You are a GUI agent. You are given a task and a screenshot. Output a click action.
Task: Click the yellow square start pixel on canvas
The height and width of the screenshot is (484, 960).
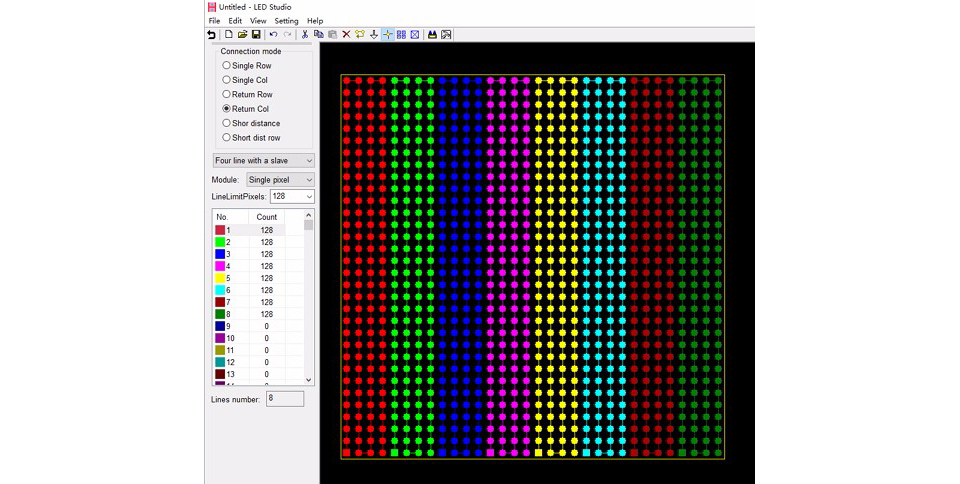coord(538,453)
